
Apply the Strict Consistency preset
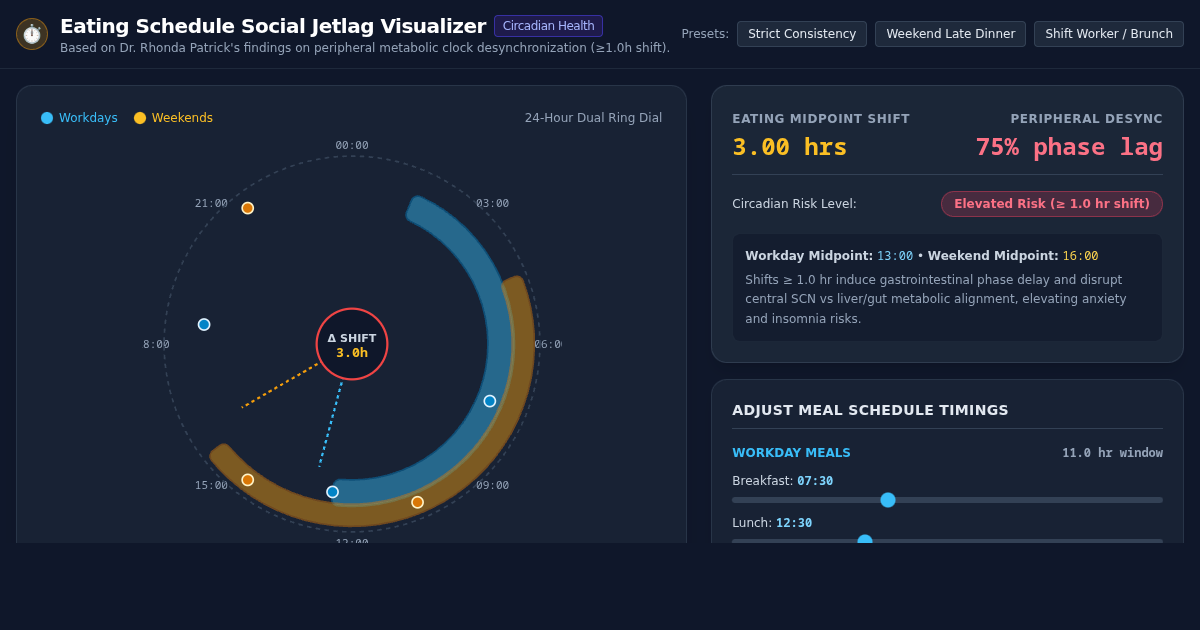tap(802, 34)
